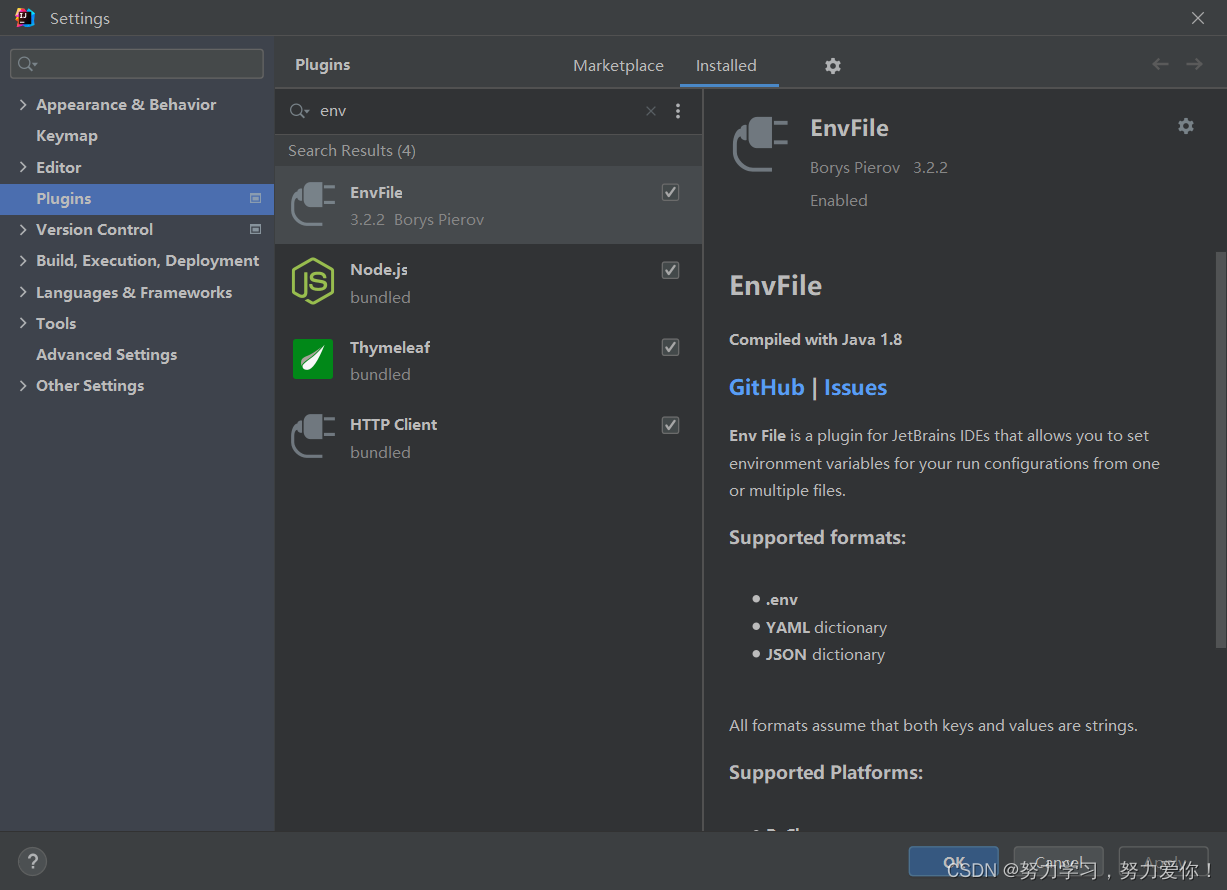The width and height of the screenshot is (1227, 890).
Task: Select the Thymeleaf plugin name
Action: [390, 347]
